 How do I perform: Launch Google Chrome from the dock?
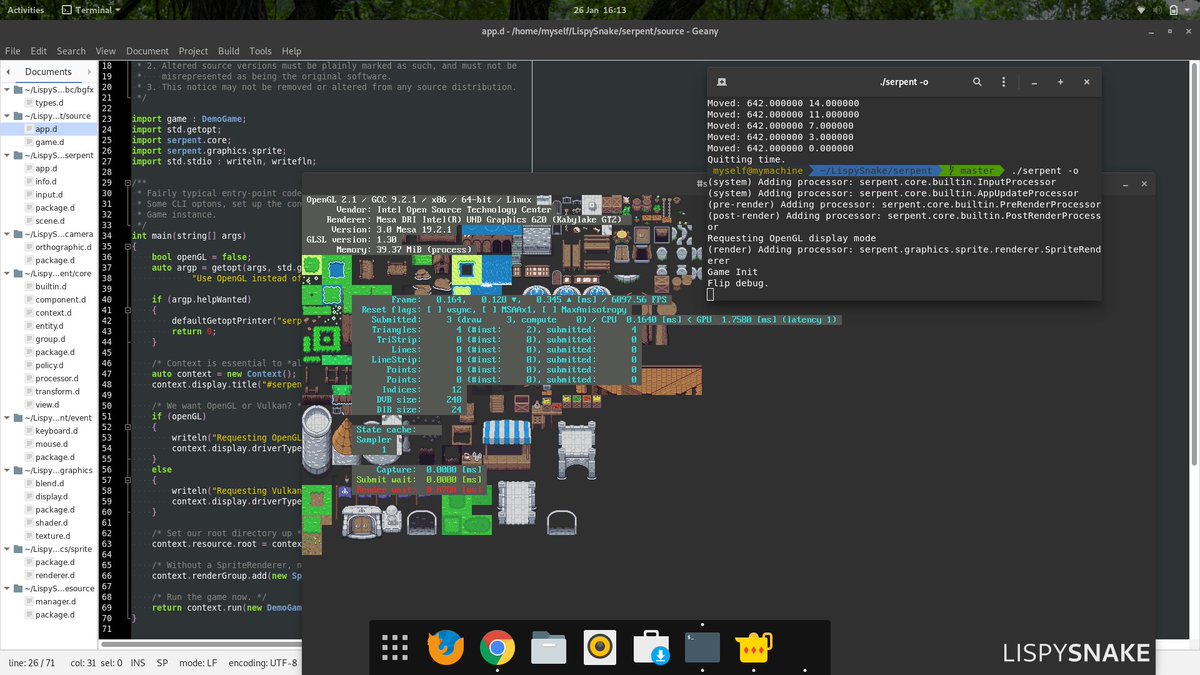pos(497,648)
